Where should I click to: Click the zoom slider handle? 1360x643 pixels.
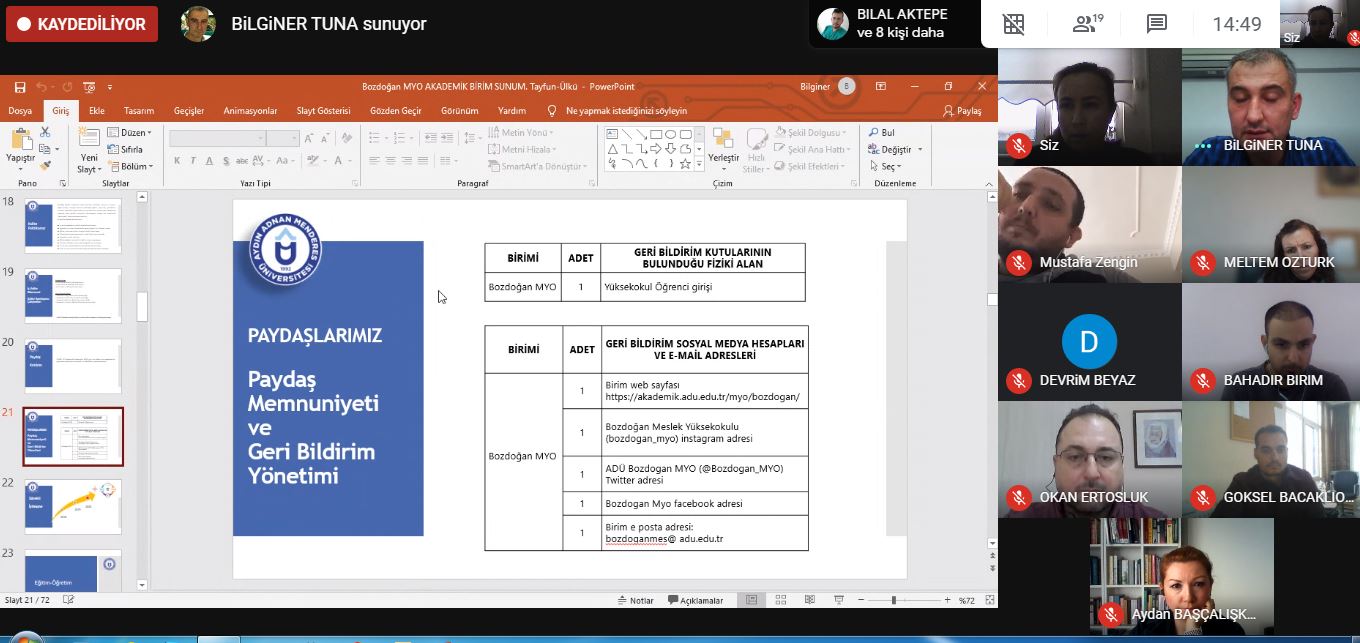[x=893, y=600]
